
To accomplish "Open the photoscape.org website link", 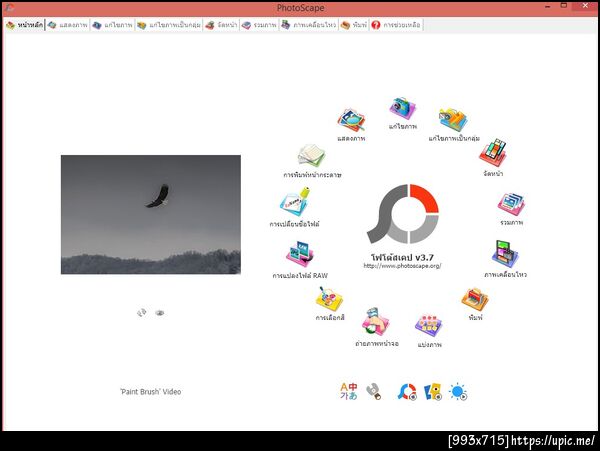I will coord(402,266).
